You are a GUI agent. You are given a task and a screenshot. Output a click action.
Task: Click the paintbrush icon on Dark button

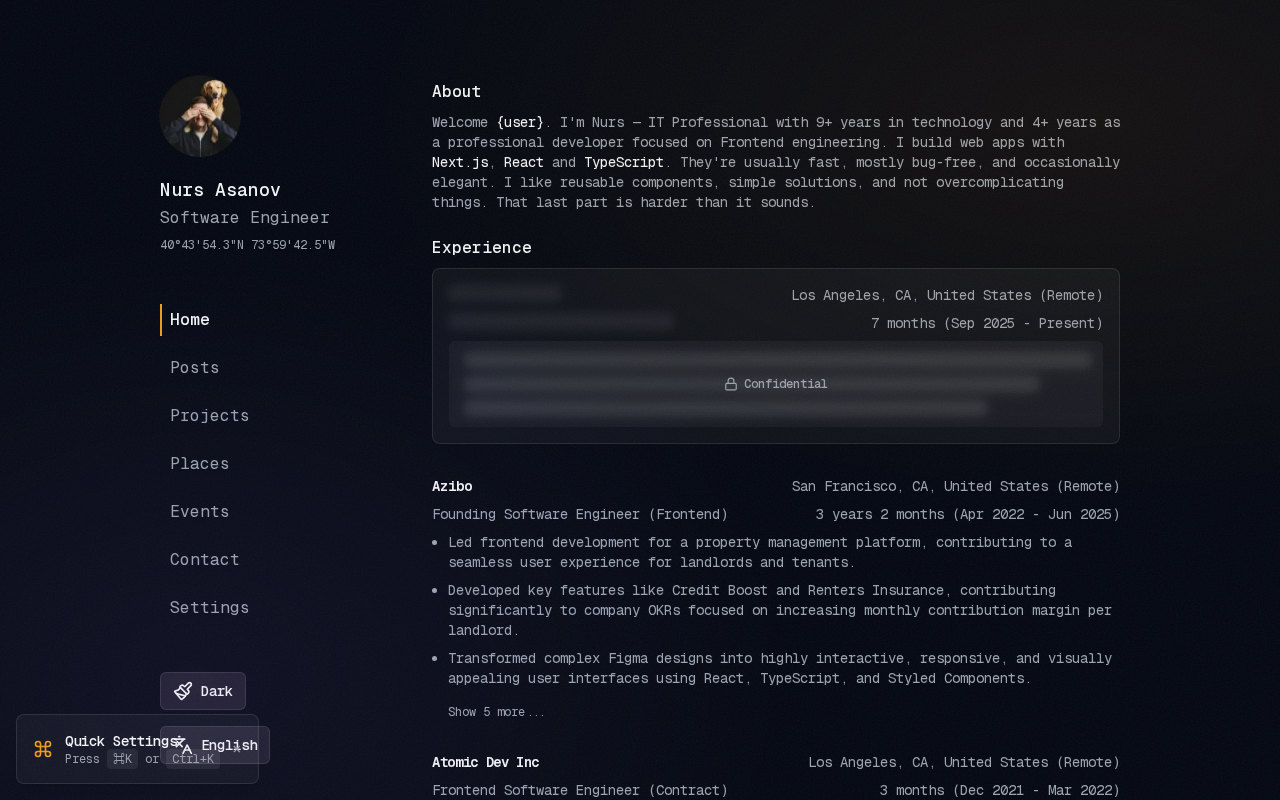[183, 691]
